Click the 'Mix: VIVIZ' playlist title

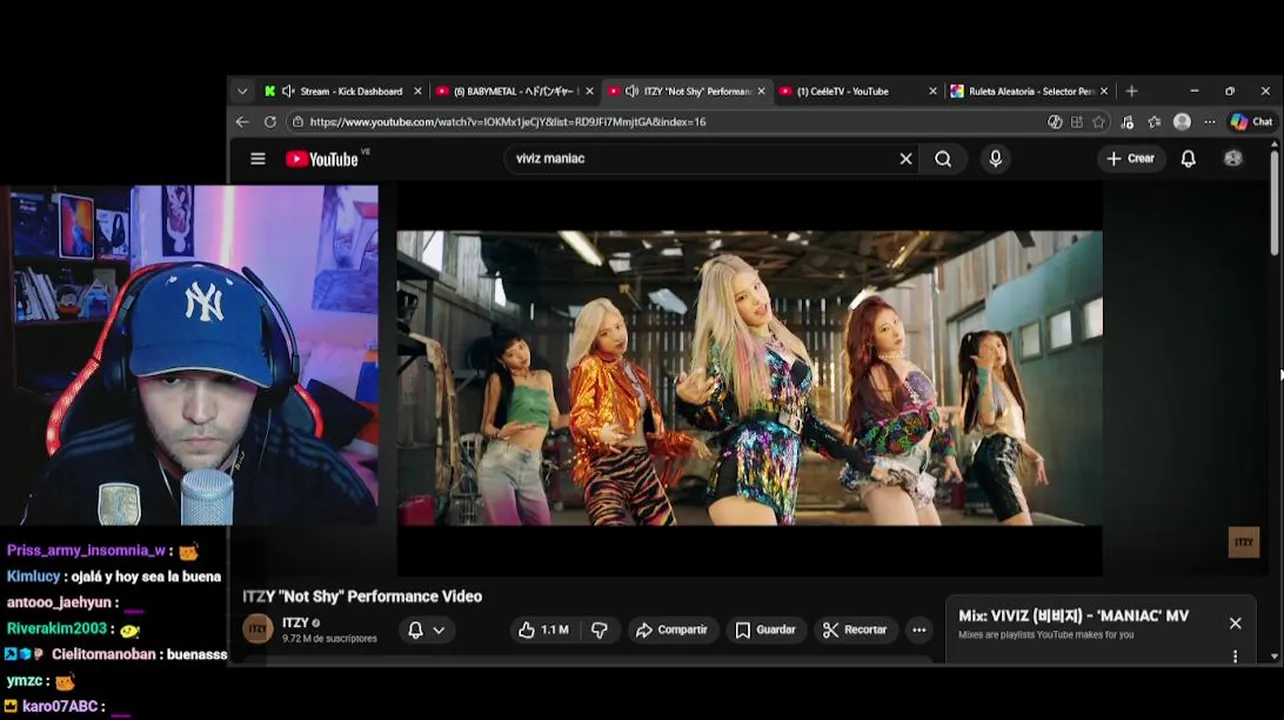click(x=1074, y=616)
